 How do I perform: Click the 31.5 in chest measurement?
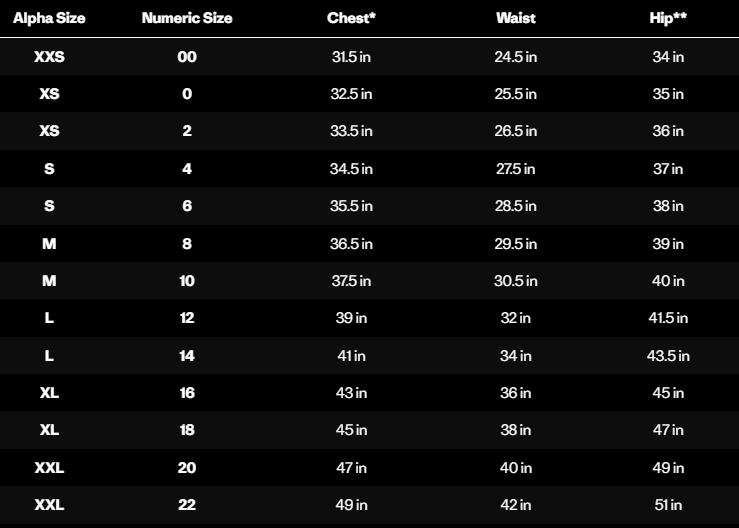(x=351, y=57)
